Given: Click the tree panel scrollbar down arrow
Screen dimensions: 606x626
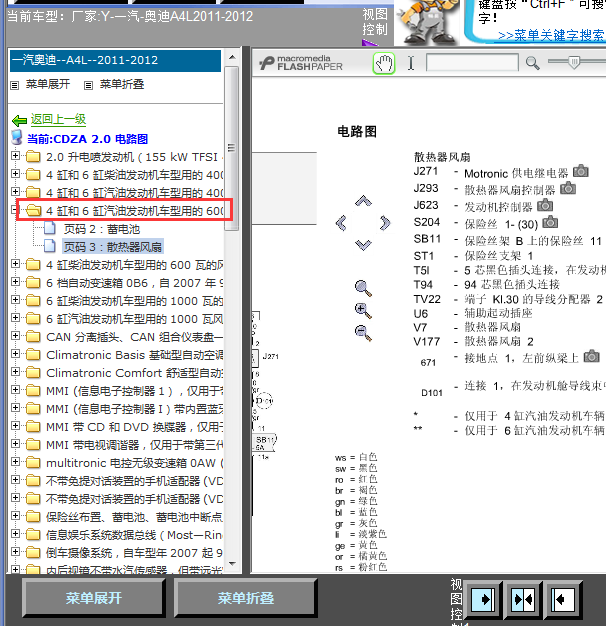Looking at the screenshot, I should (x=232, y=564).
